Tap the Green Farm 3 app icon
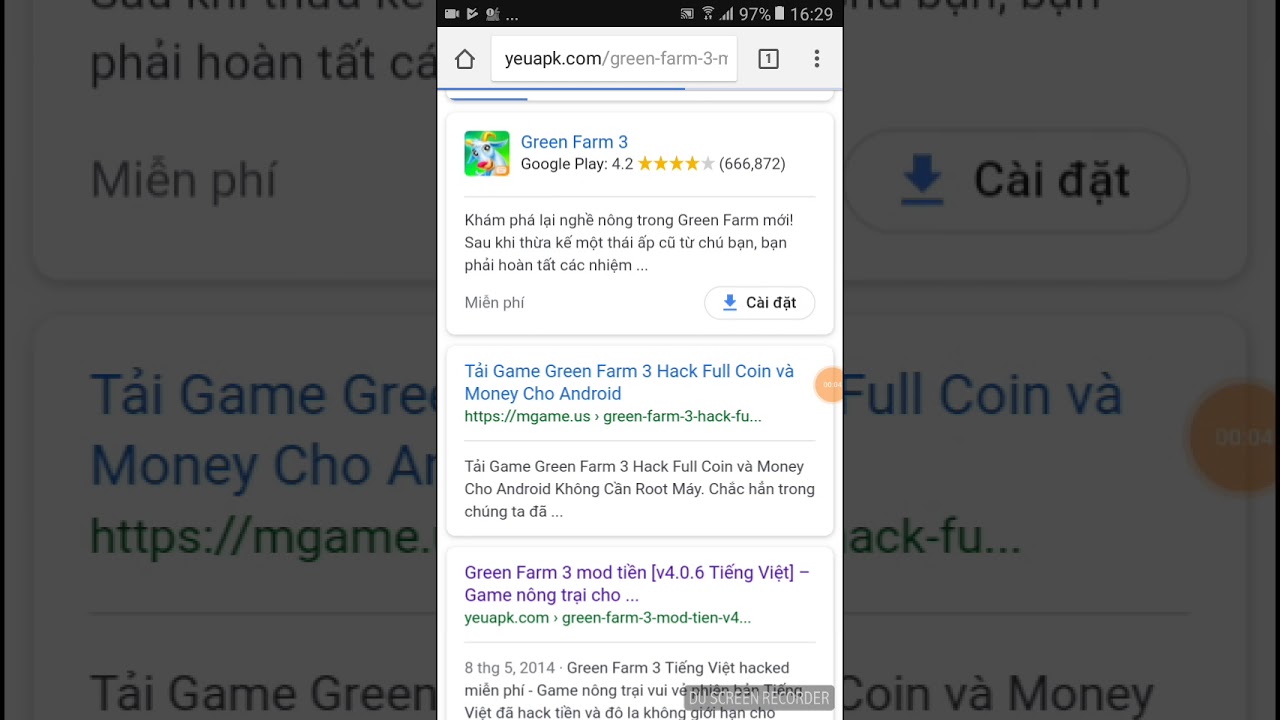This screenshot has height=720, width=1280. coord(487,153)
